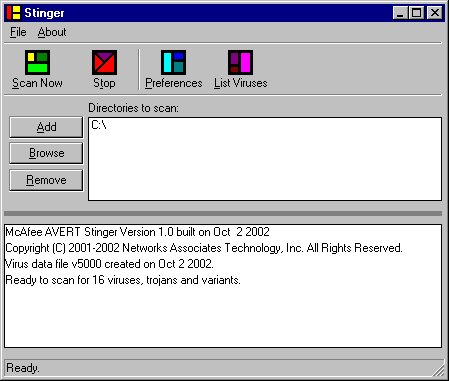Minimize the Stinger window
Image resolution: width=449 pixels, height=381 pixels.
[x=400, y=13]
